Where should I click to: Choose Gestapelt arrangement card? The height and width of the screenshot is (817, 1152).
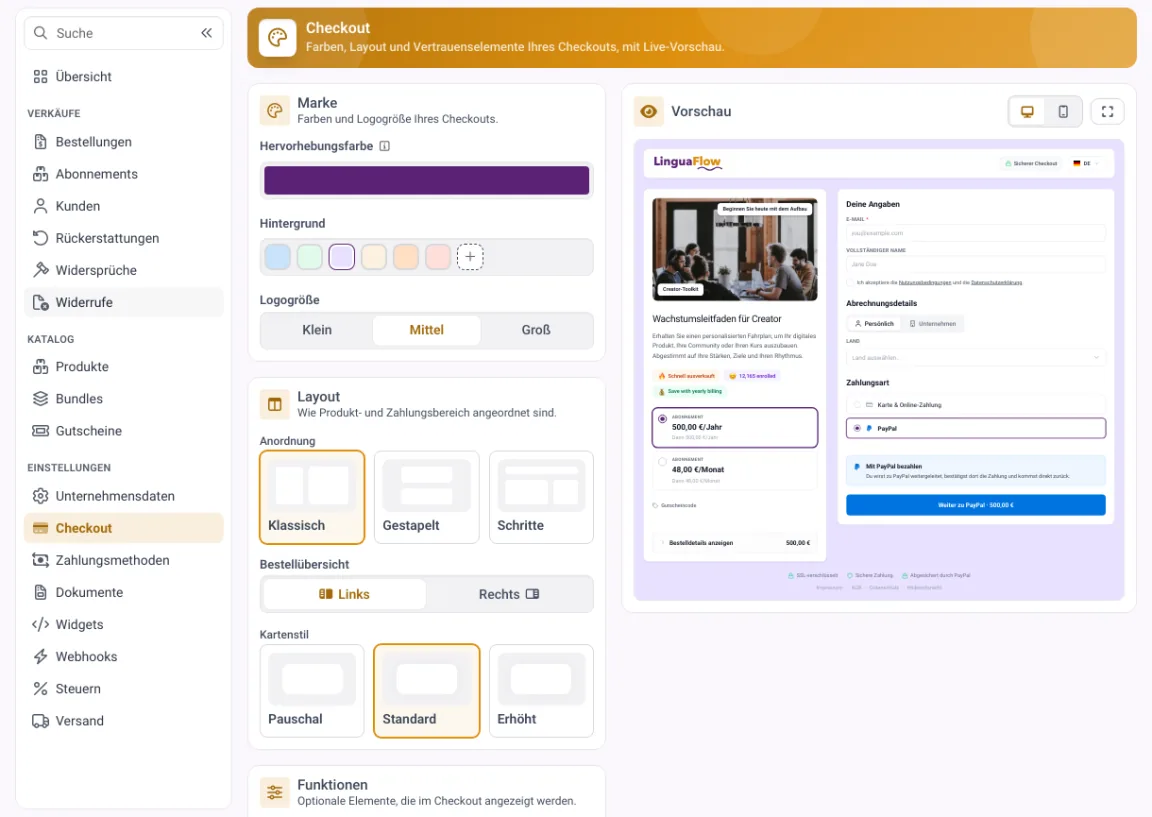[427, 497]
